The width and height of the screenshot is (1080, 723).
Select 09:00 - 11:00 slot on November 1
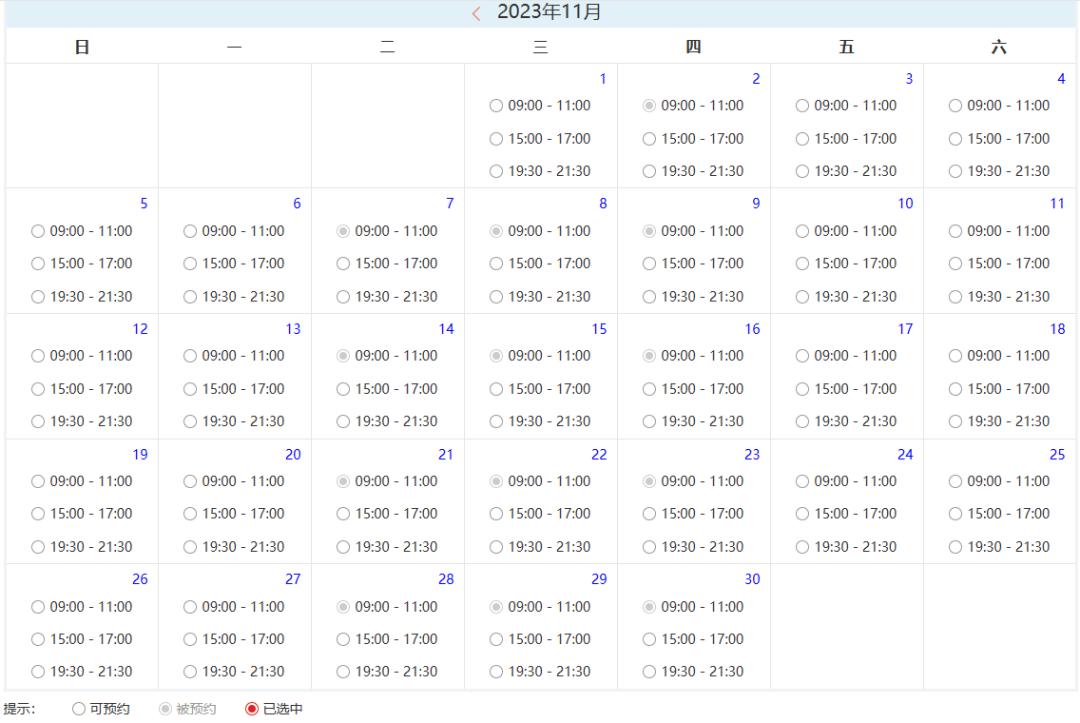[x=496, y=106]
